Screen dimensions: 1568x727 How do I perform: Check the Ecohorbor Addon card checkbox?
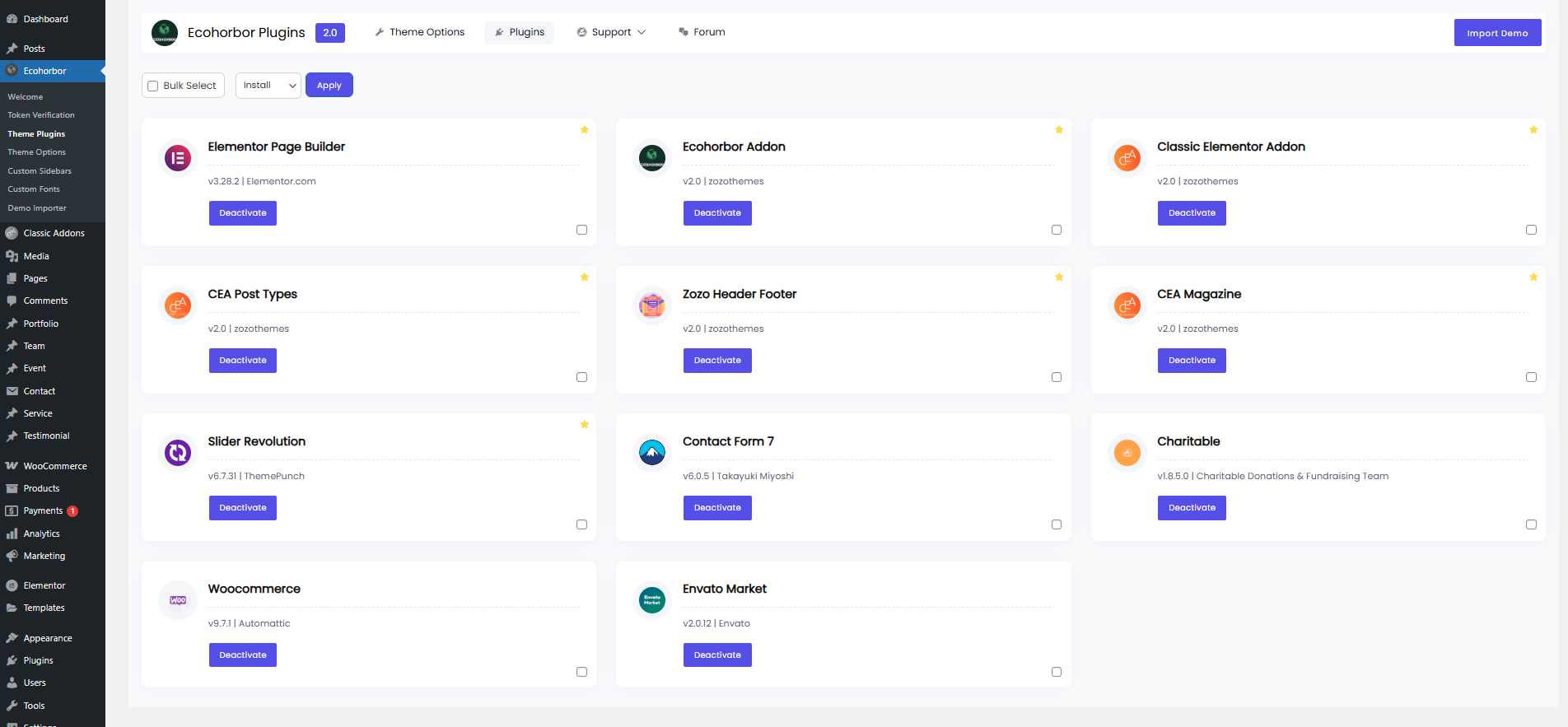click(1057, 230)
